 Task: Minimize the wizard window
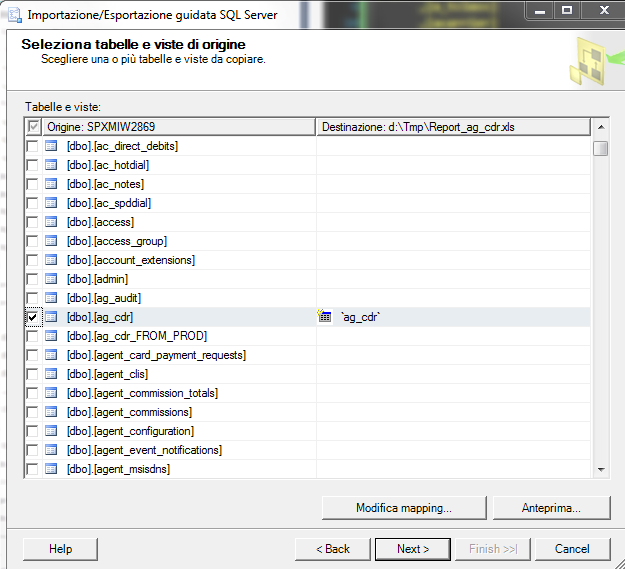point(540,10)
